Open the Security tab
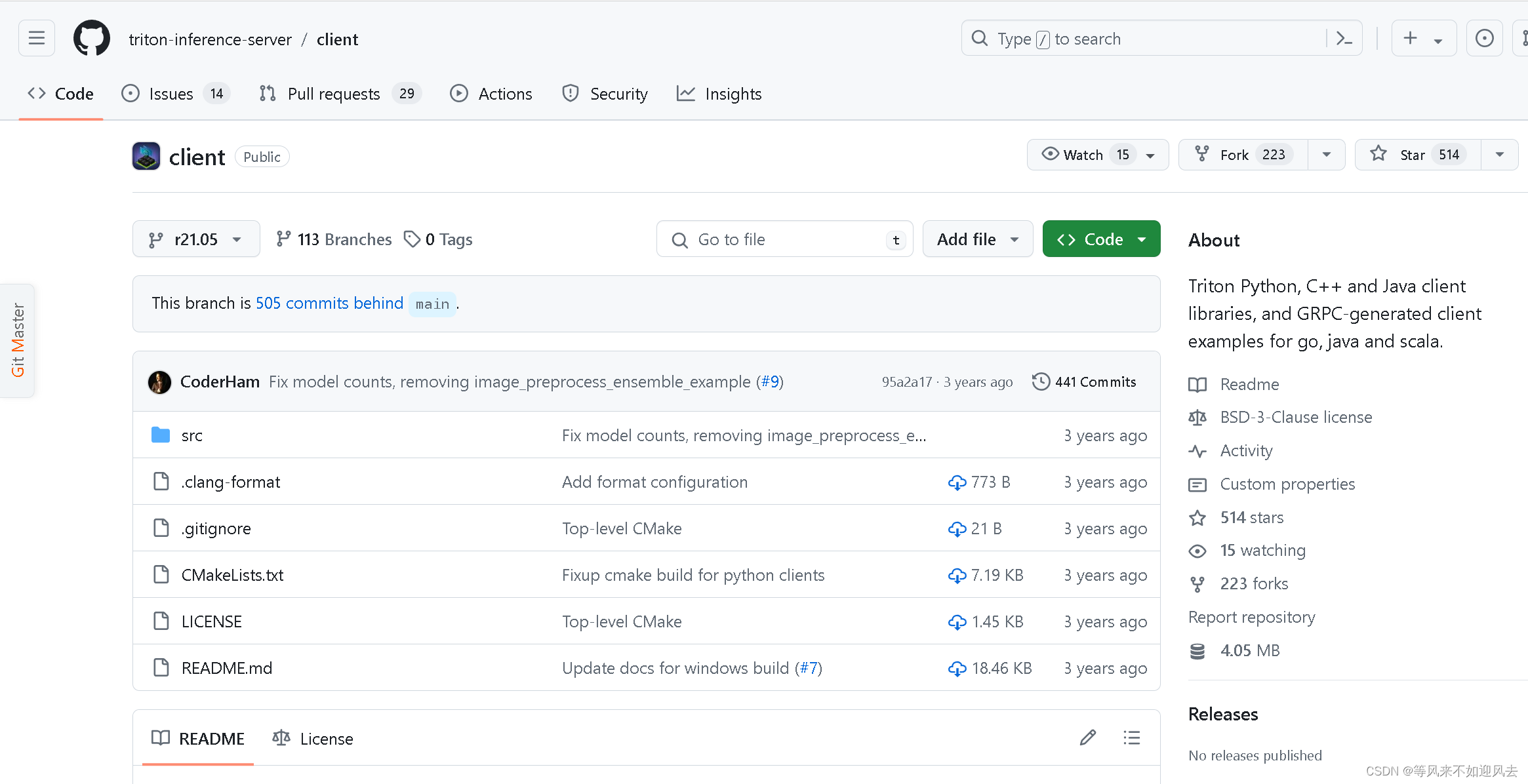Viewport: 1528px width, 784px height. tap(605, 94)
